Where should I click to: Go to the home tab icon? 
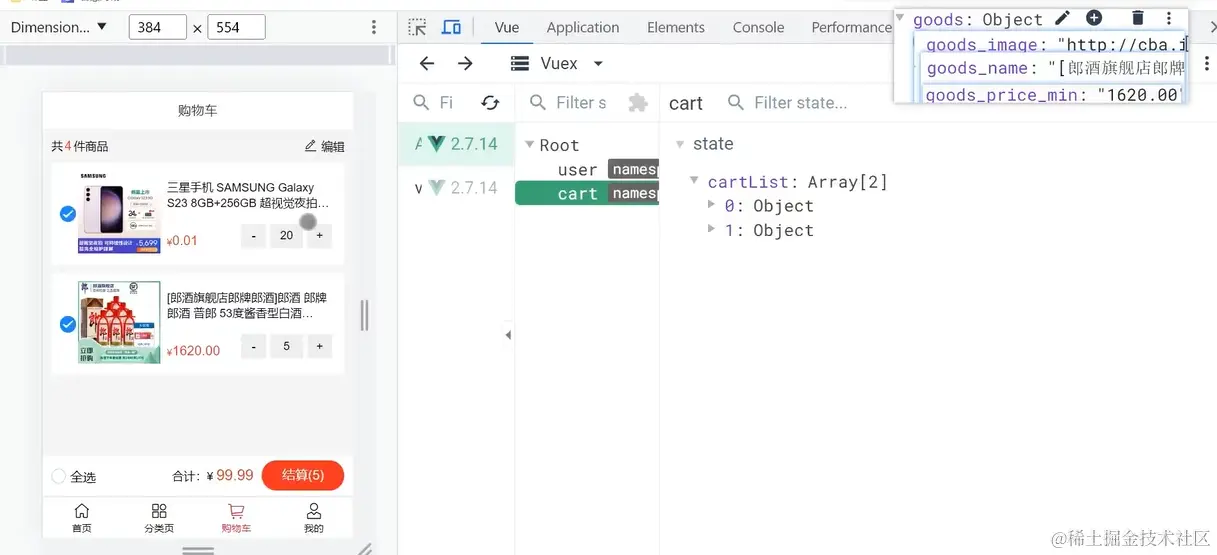point(82,511)
